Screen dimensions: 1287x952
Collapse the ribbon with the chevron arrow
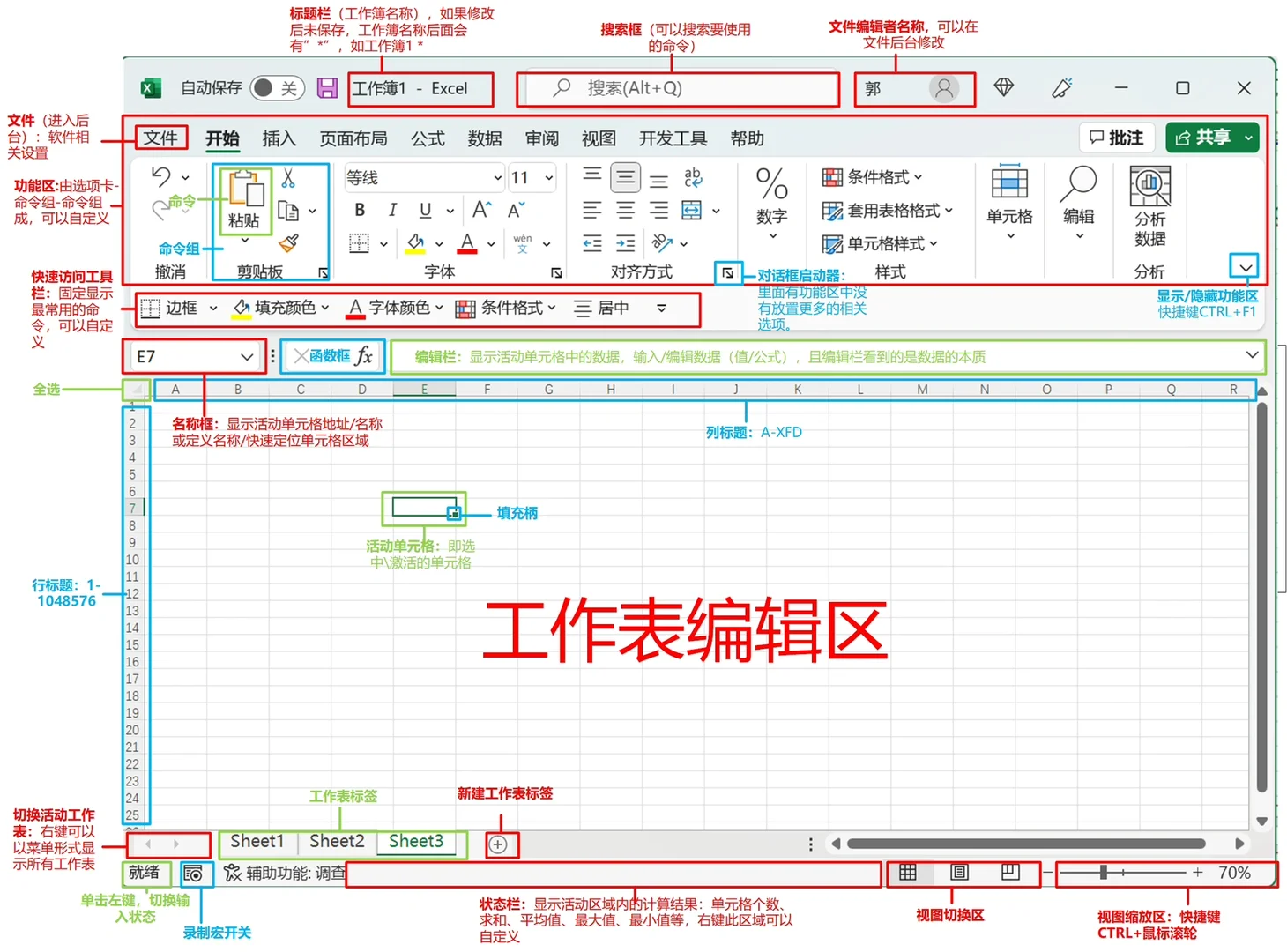coord(1245,267)
